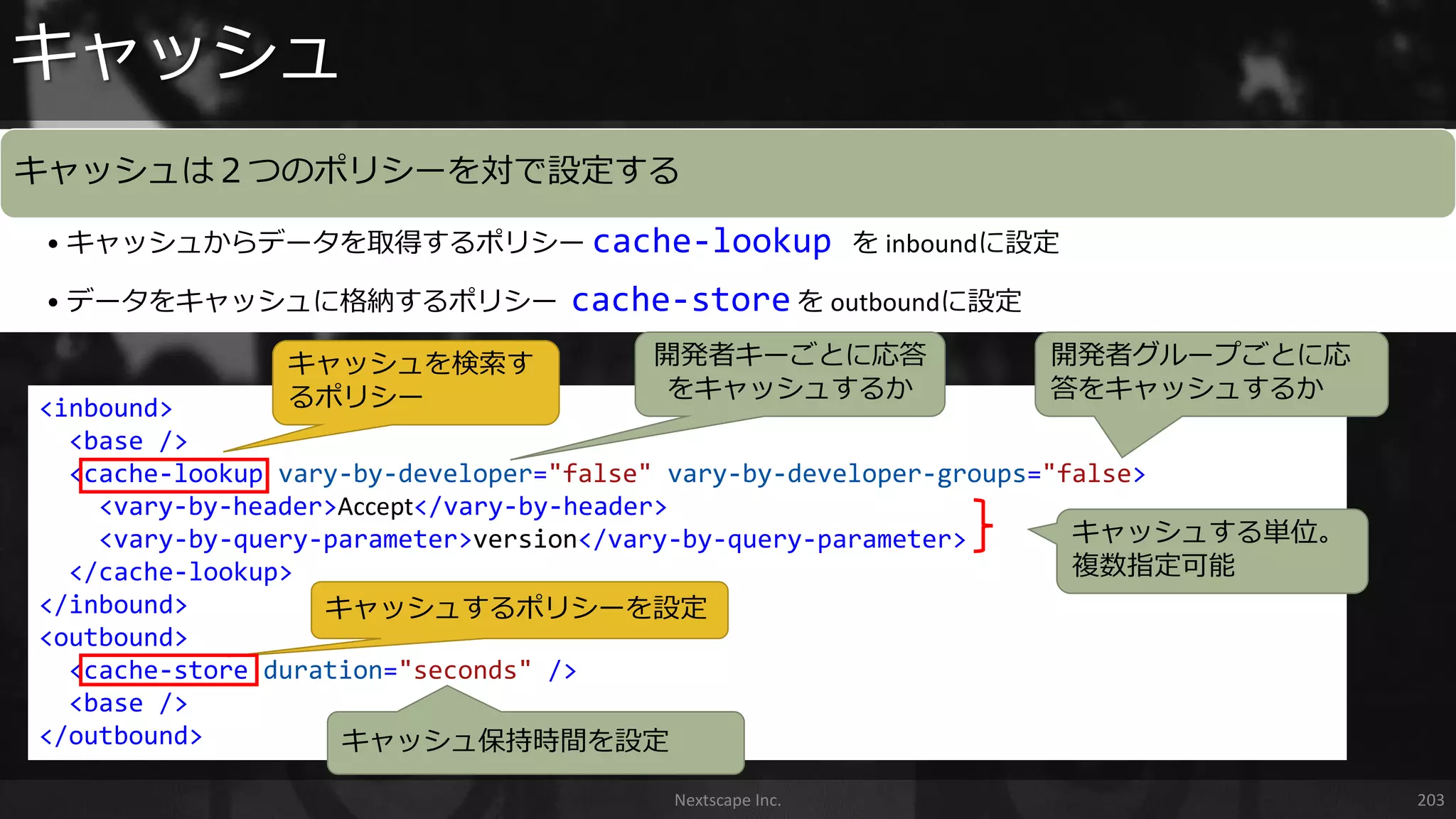This screenshot has width=1456, height=819.
Task: Click the <base /> tag under inbound
Action: click(128, 441)
